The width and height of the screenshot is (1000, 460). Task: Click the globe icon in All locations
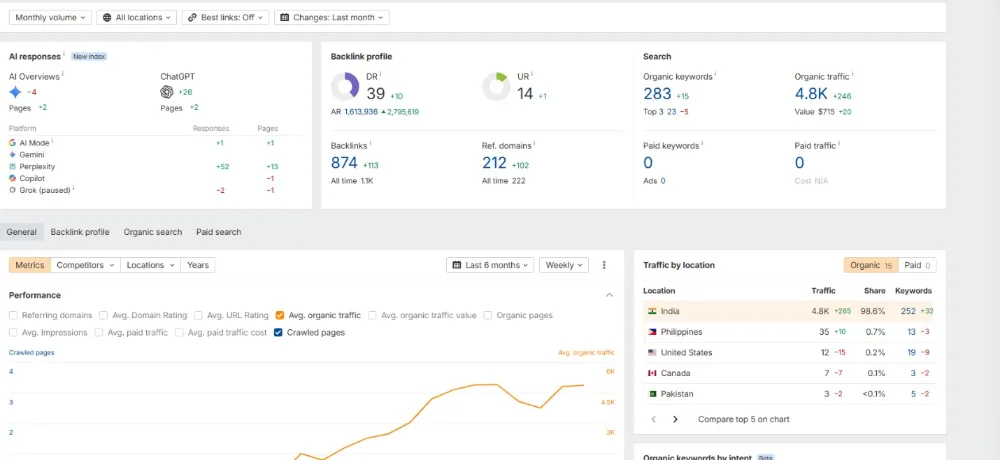[107, 18]
